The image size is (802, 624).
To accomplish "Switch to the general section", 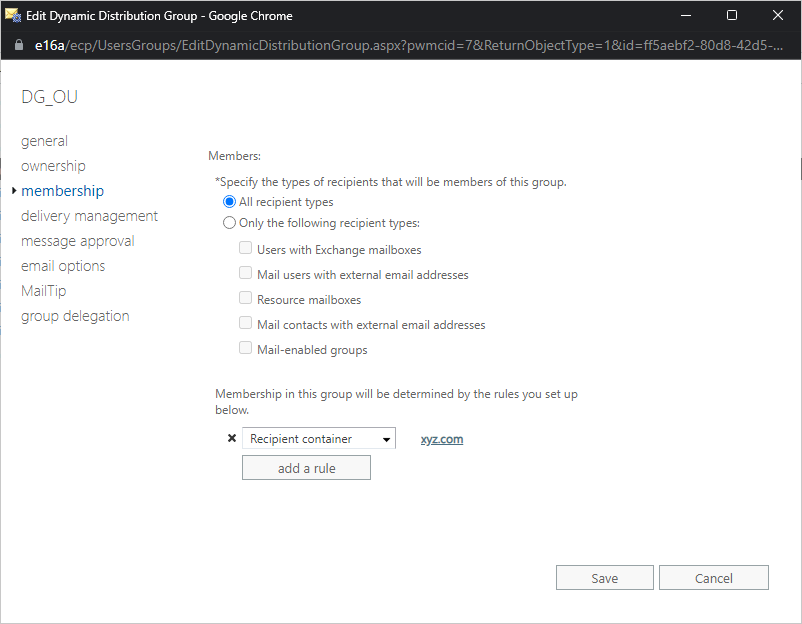I will pos(44,140).
